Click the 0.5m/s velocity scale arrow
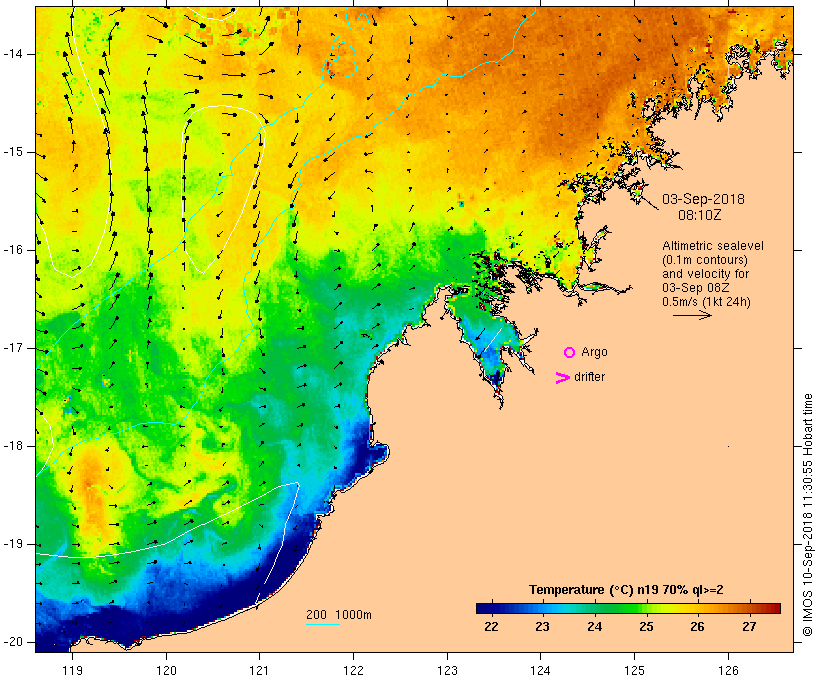Screen dimensions: 820x680 pyautogui.click(x=692, y=315)
